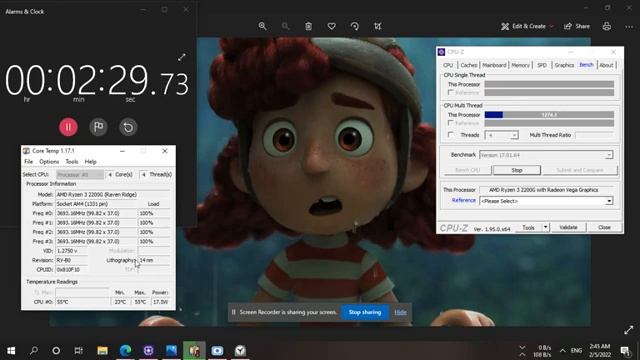The image size is (640, 360).
Task: Open taskbar search
Action: click(x=34, y=351)
